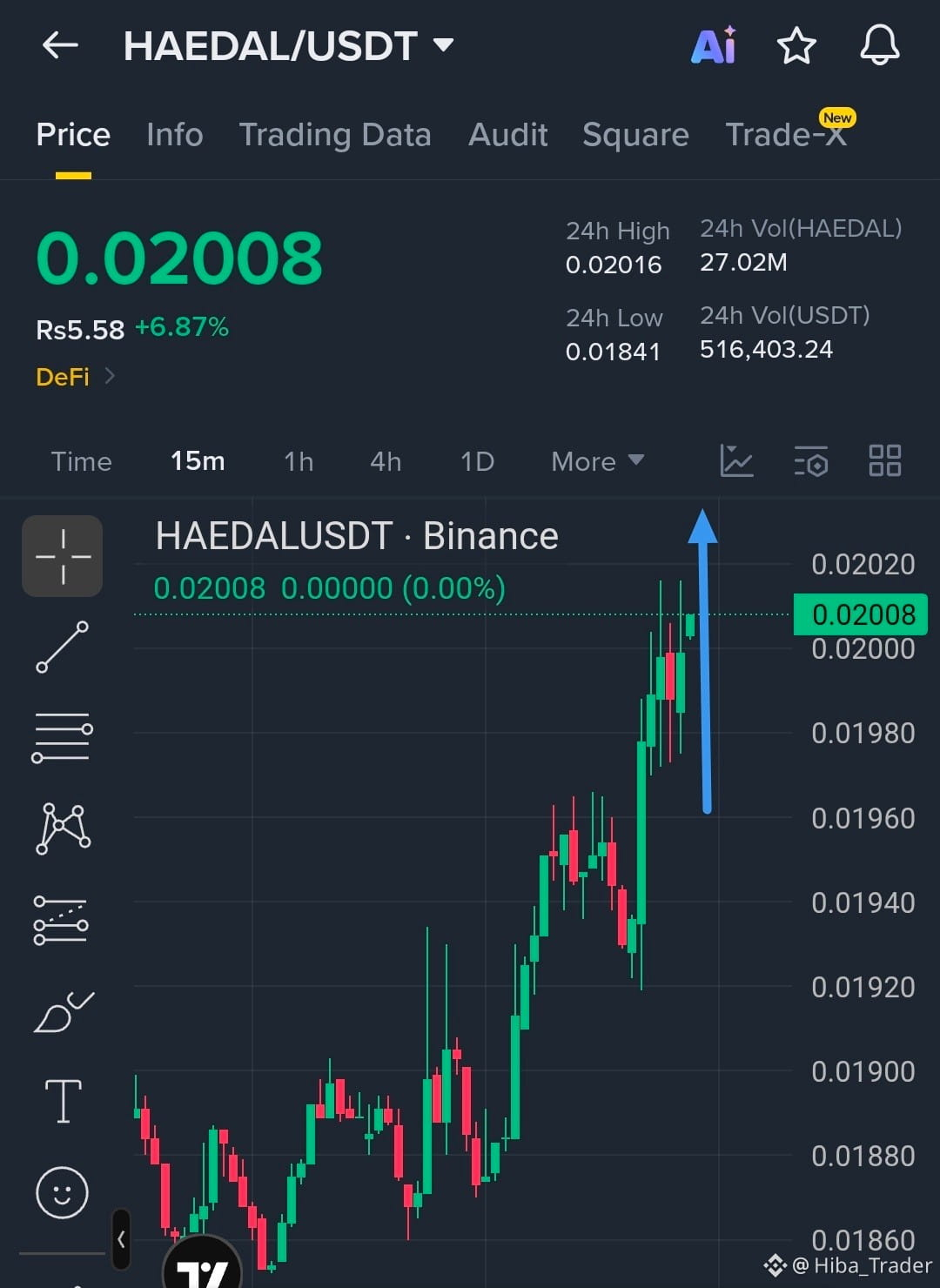Click the 516,403.24 USDT volume value
Screen dimensions: 940x1288
(x=766, y=349)
